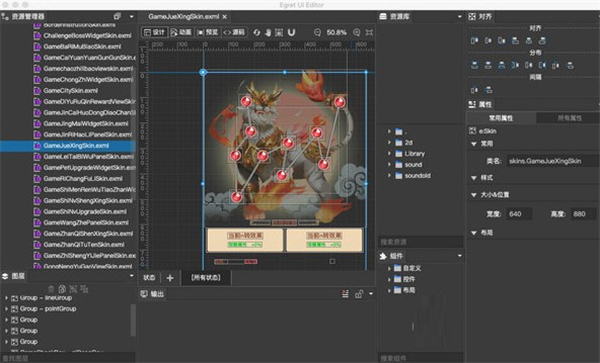Open the resource manager panel dropdown menu
This screenshot has height=363, width=600.
132,16
